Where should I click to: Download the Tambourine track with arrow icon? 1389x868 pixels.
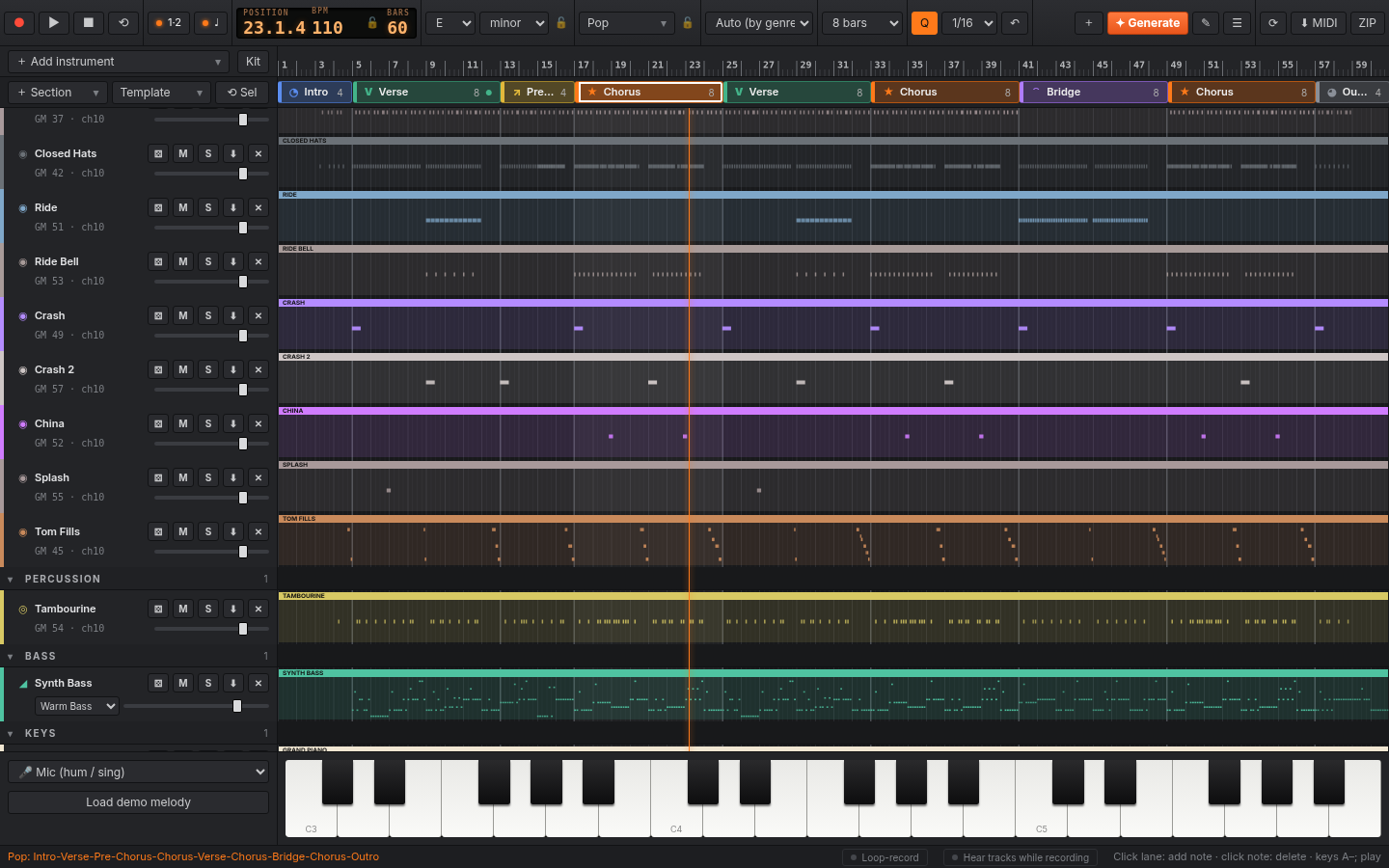pos(233,609)
